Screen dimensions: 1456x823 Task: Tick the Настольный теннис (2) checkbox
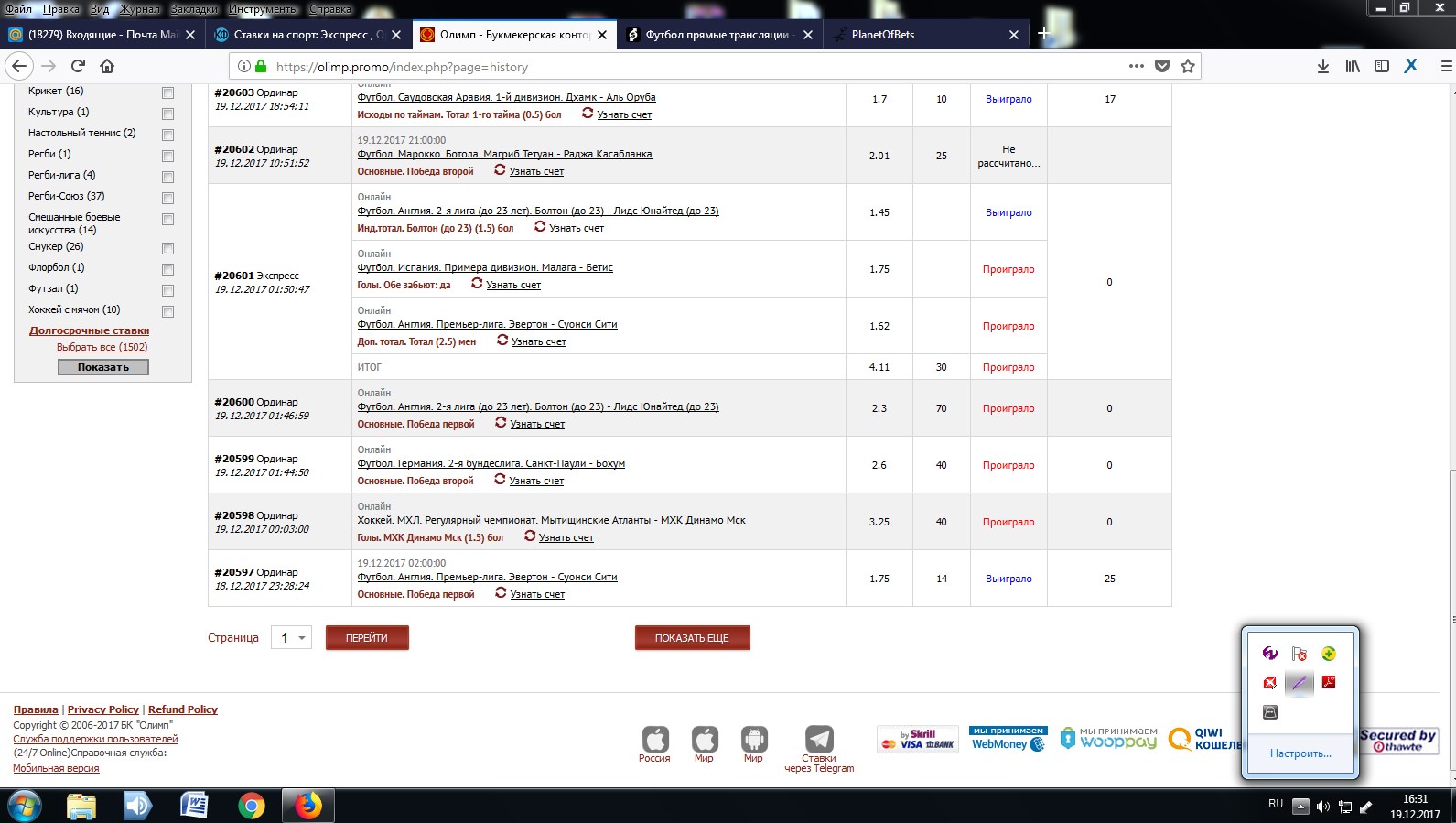167,135
